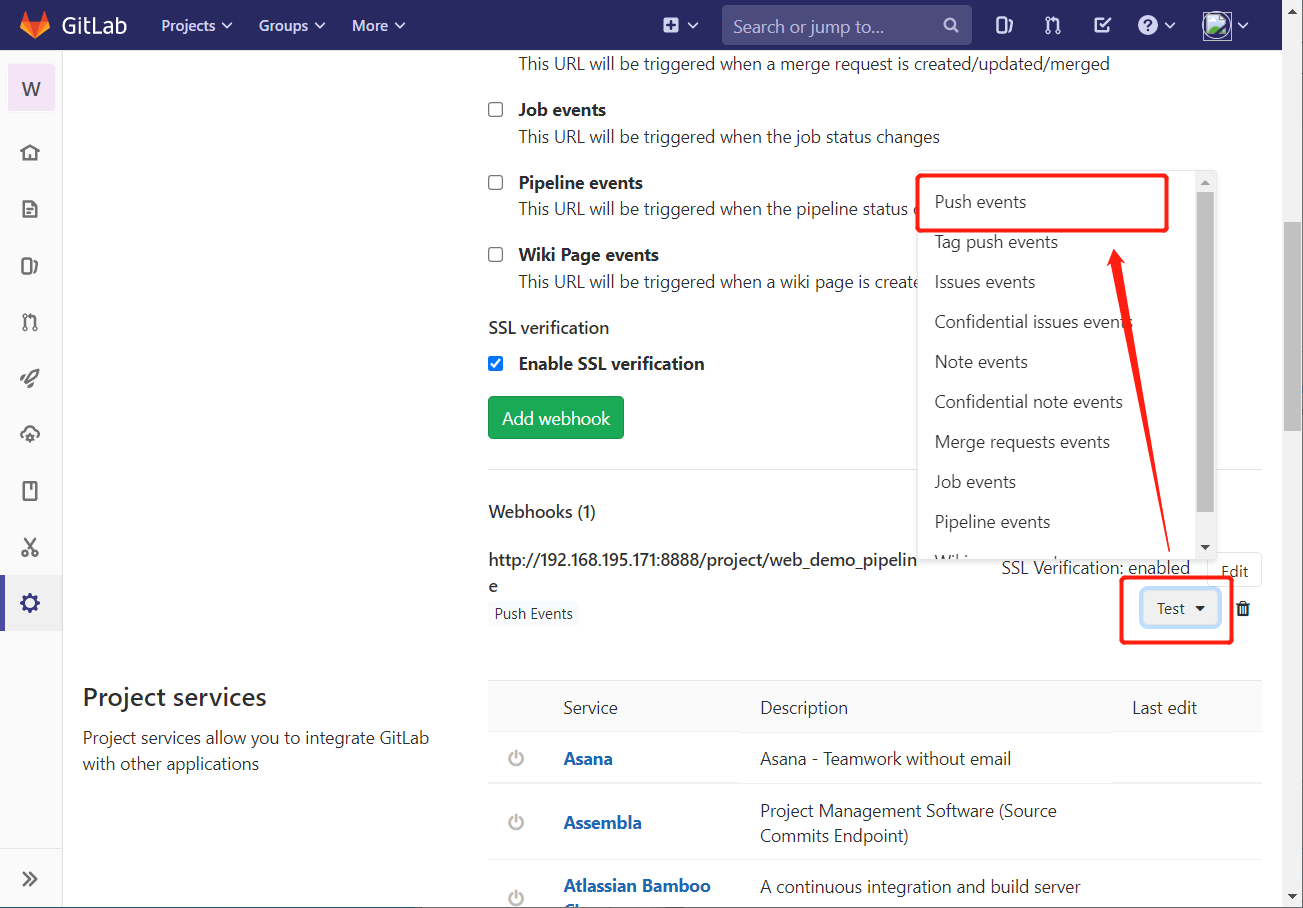Screen dimensions: 1303x908
Task: Click the W project avatar in sidebar
Action: (31, 89)
